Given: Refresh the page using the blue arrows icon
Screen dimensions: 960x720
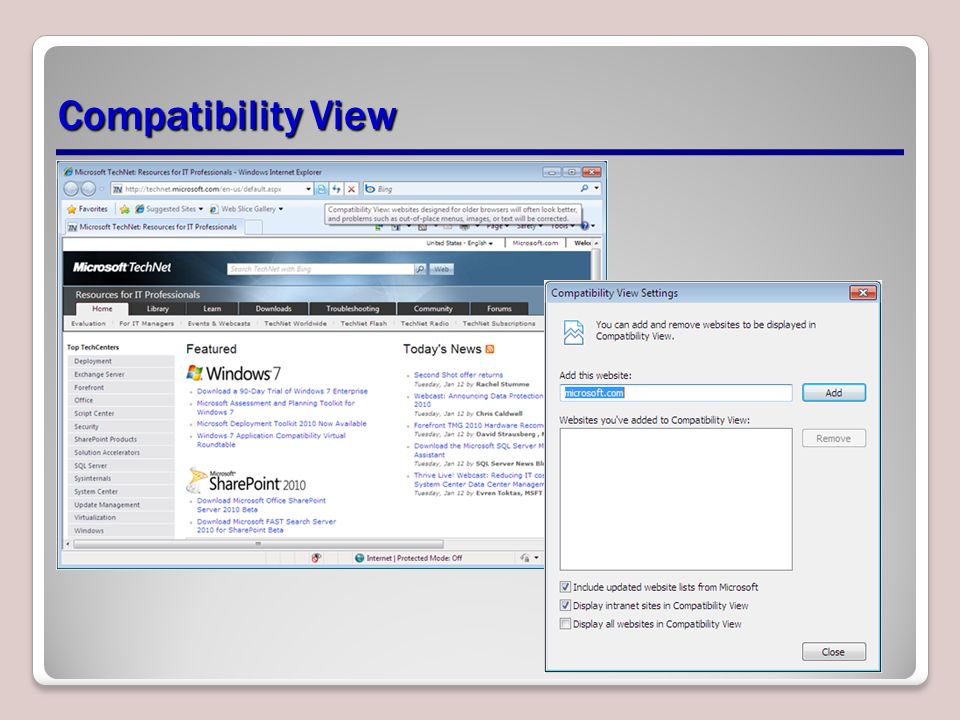Looking at the screenshot, I should 336,189.
